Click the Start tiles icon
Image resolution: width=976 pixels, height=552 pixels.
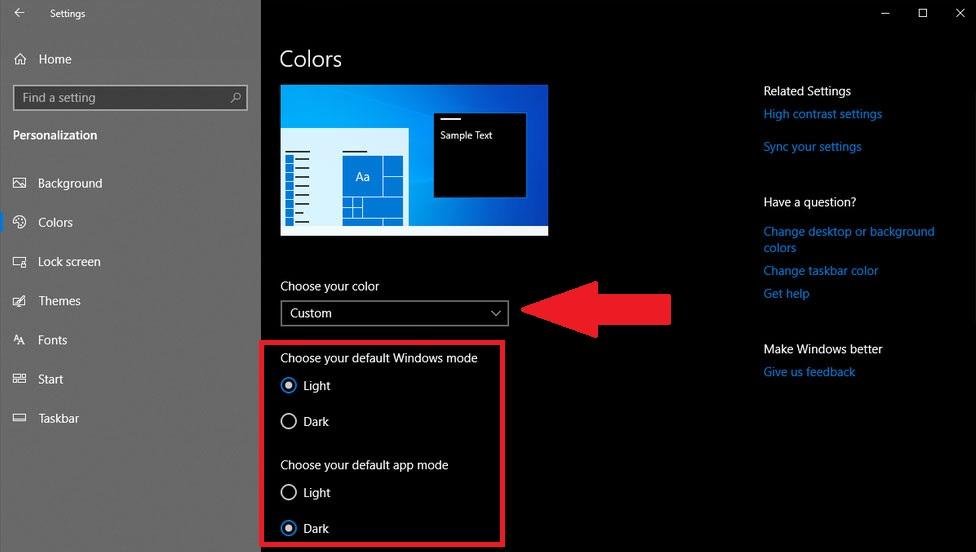pos(19,379)
